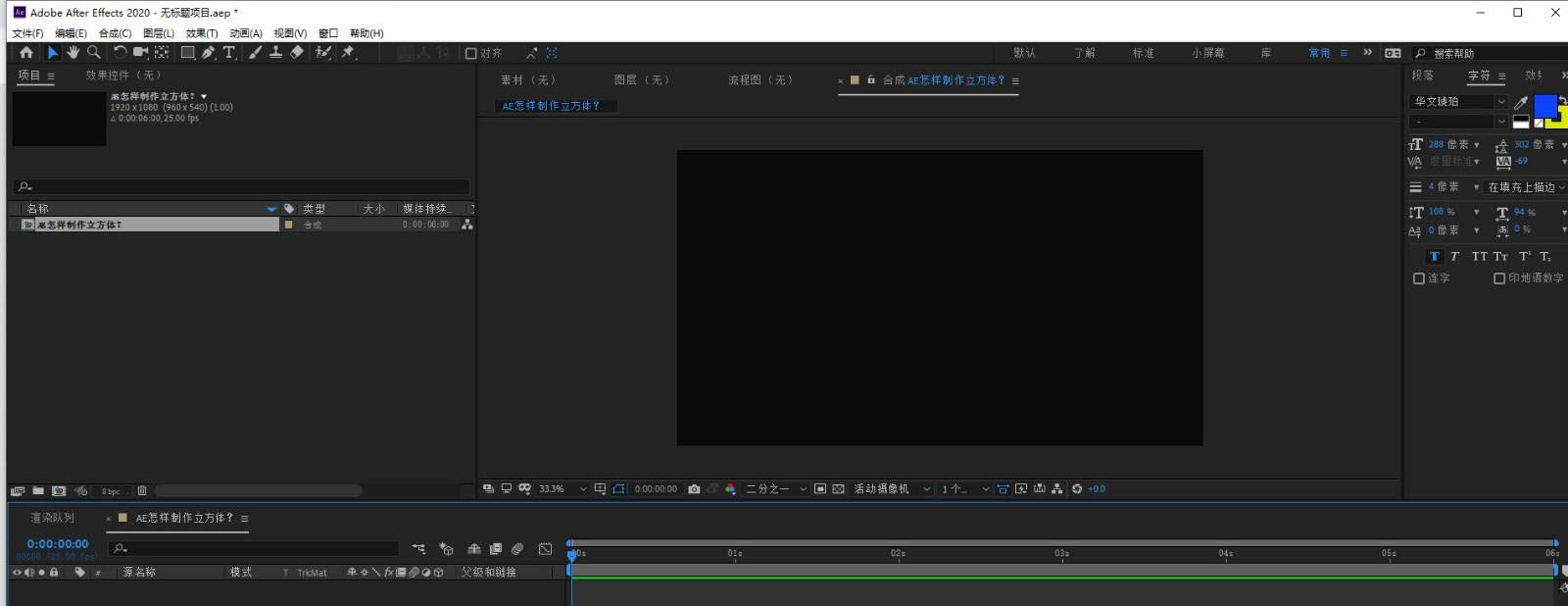Image resolution: width=1568 pixels, height=606 pixels.
Task: Open the 动画(A) menu
Action: click(246, 33)
